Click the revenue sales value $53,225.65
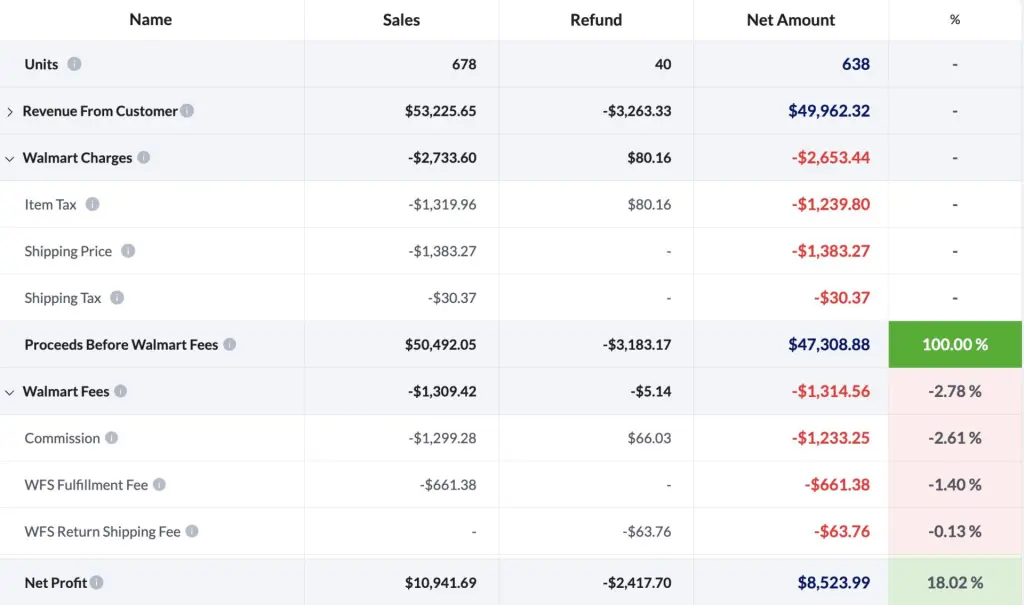Image resolution: width=1024 pixels, height=605 pixels. tap(440, 111)
